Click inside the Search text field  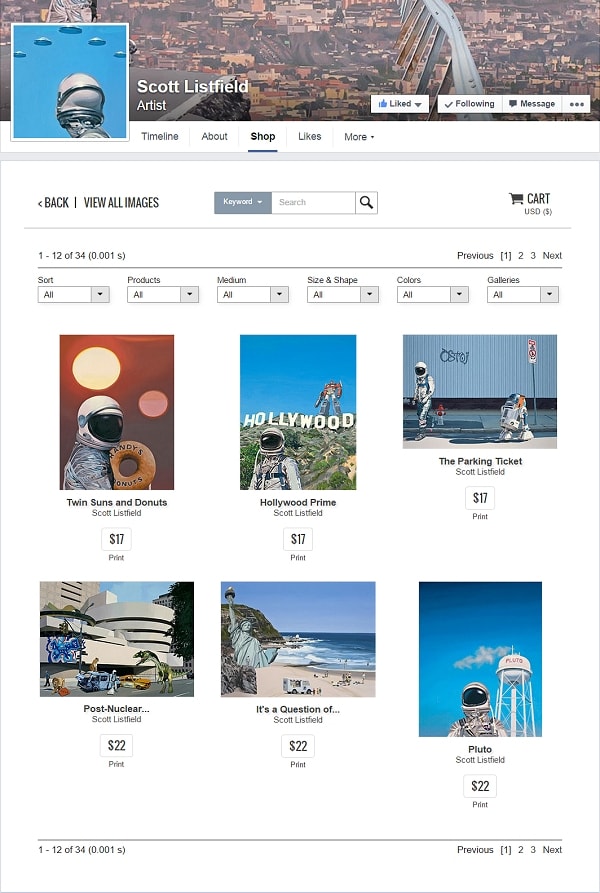pyautogui.click(x=314, y=202)
